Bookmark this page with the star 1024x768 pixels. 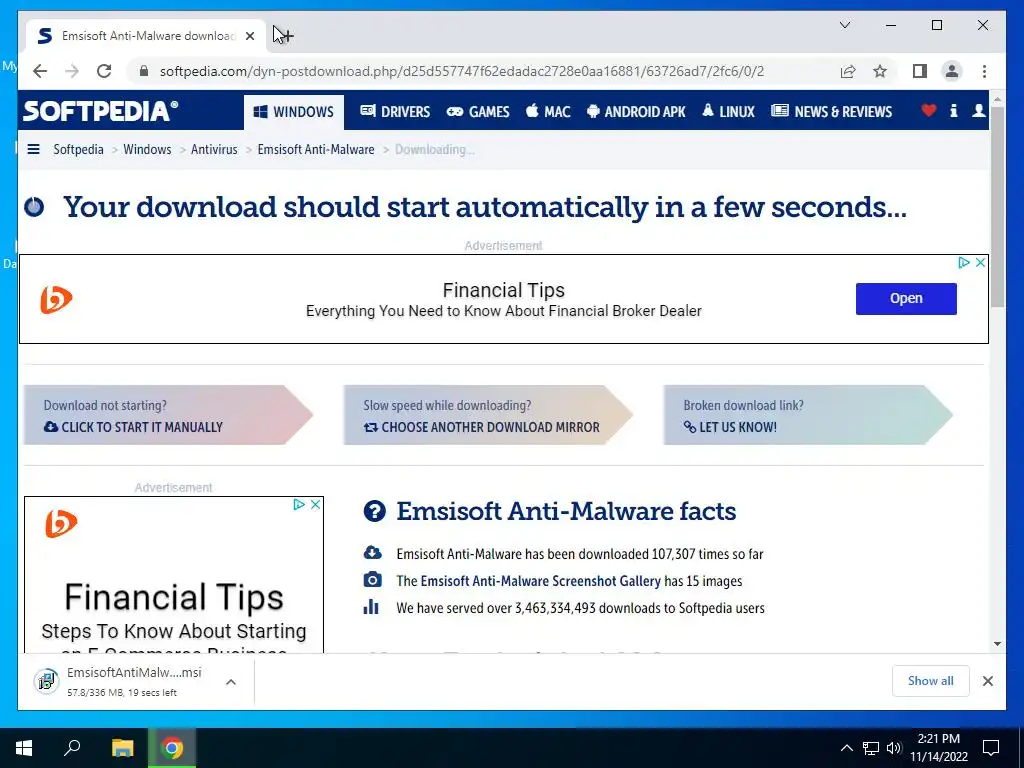pos(880,71)
